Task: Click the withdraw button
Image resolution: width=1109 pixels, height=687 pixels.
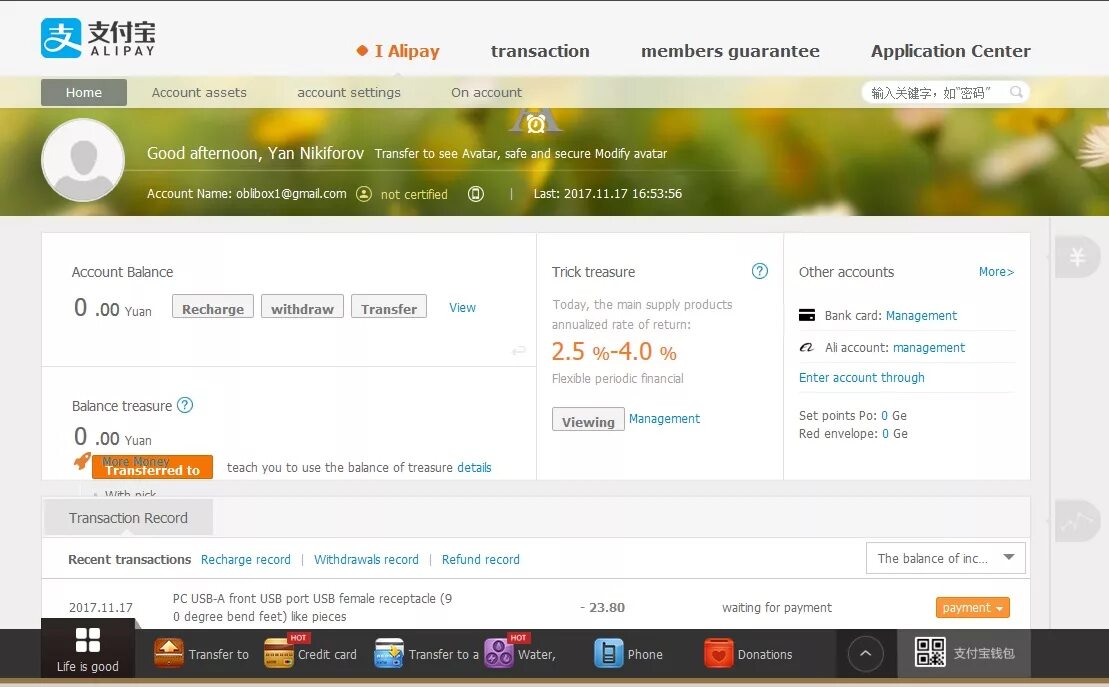Action: pyautogui.click(x=302, y=308)
